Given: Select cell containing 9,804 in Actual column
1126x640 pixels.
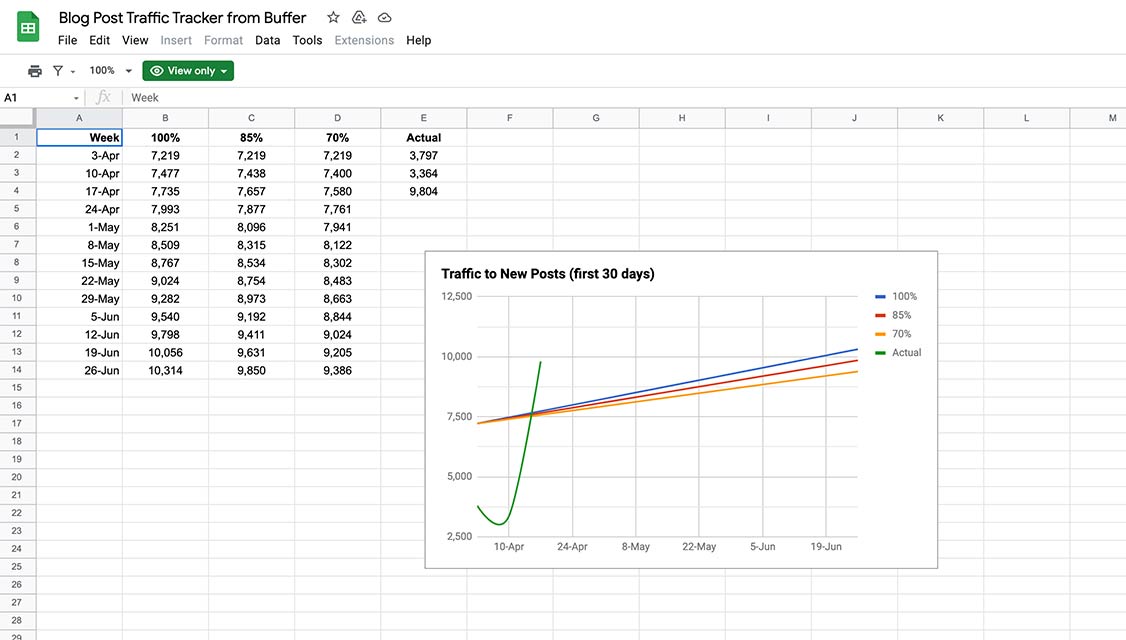Looking at the screenshot, I should click(x=424, y=191).
